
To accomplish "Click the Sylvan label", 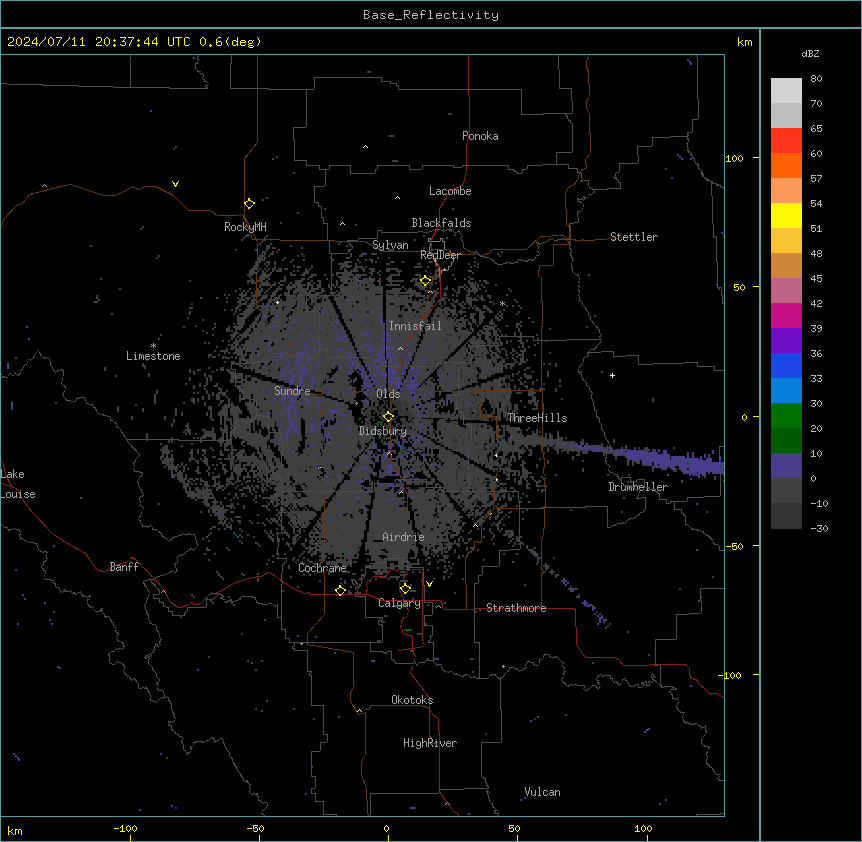I will point(390,245).
